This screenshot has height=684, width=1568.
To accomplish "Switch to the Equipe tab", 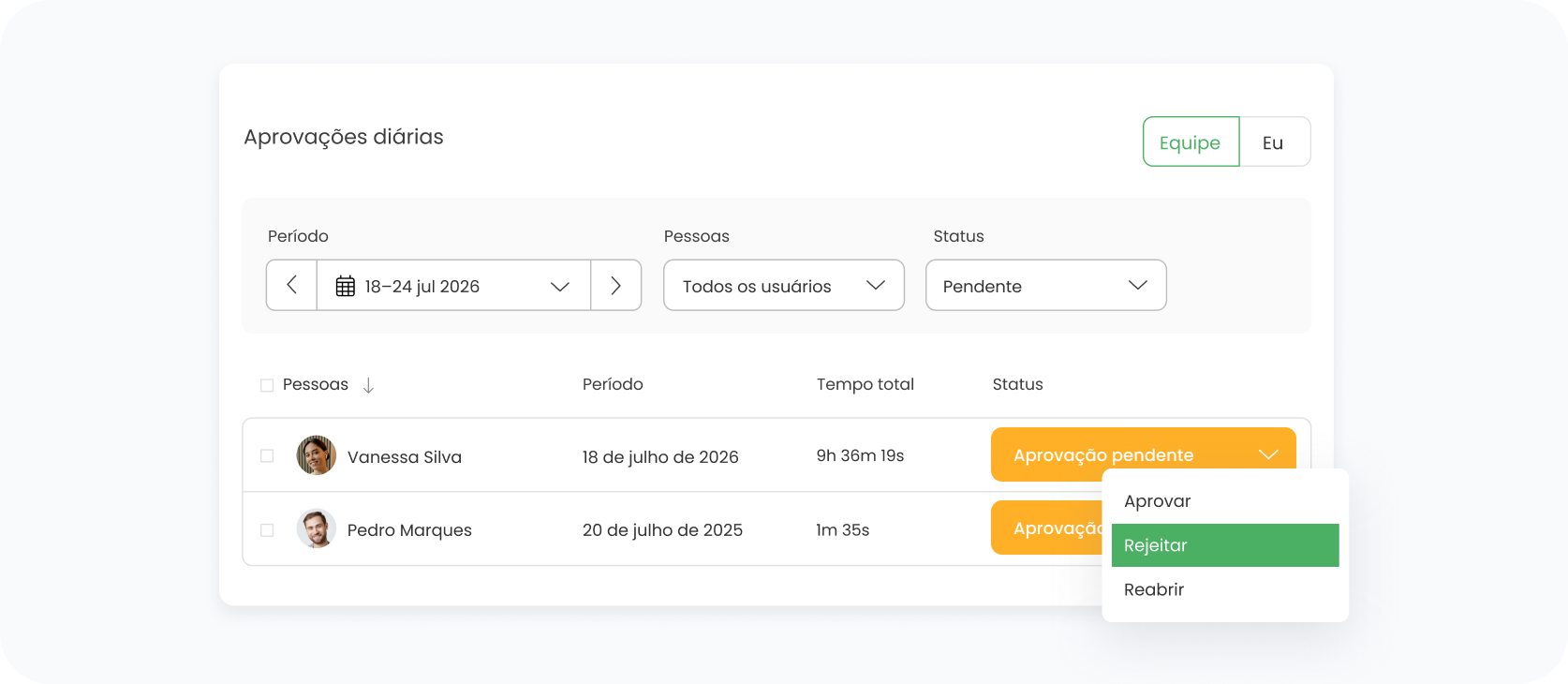I will (x=1190, y=142).
